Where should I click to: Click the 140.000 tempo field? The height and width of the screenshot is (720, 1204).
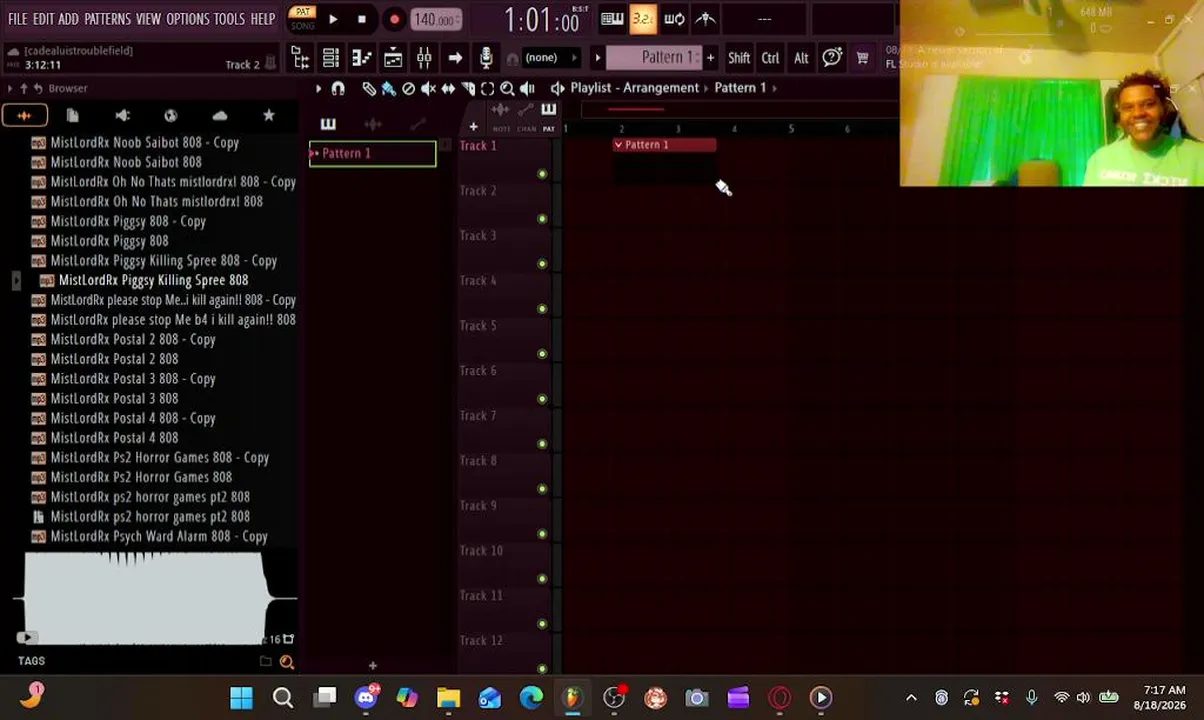(x=436, y=19)
